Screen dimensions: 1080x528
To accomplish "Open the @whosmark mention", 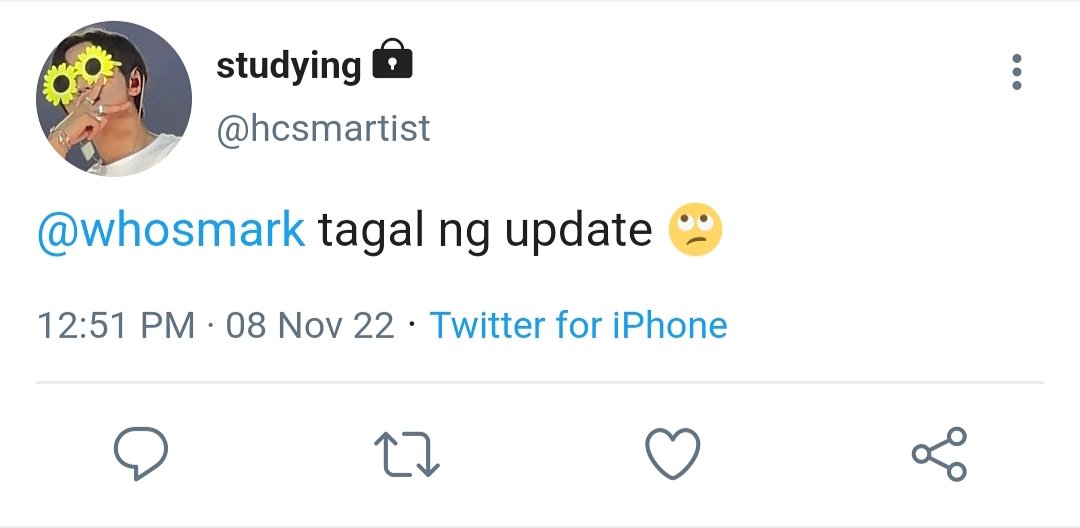I will tap(171, 230).
